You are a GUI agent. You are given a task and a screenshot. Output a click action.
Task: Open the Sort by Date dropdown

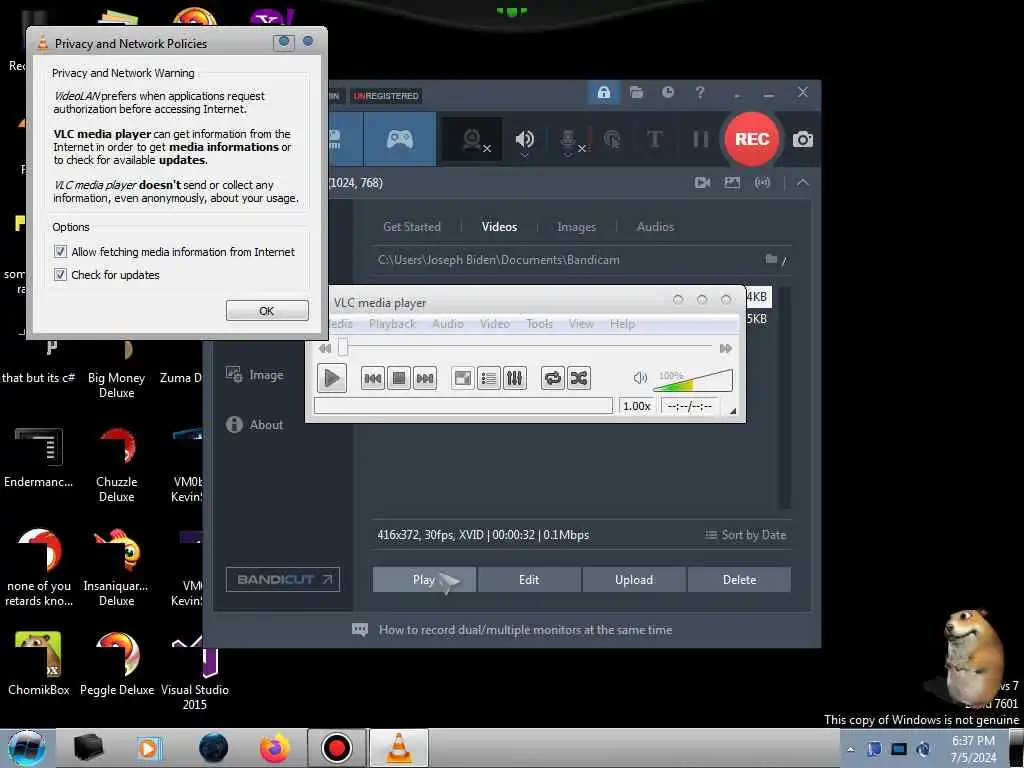tap(746, 535)
